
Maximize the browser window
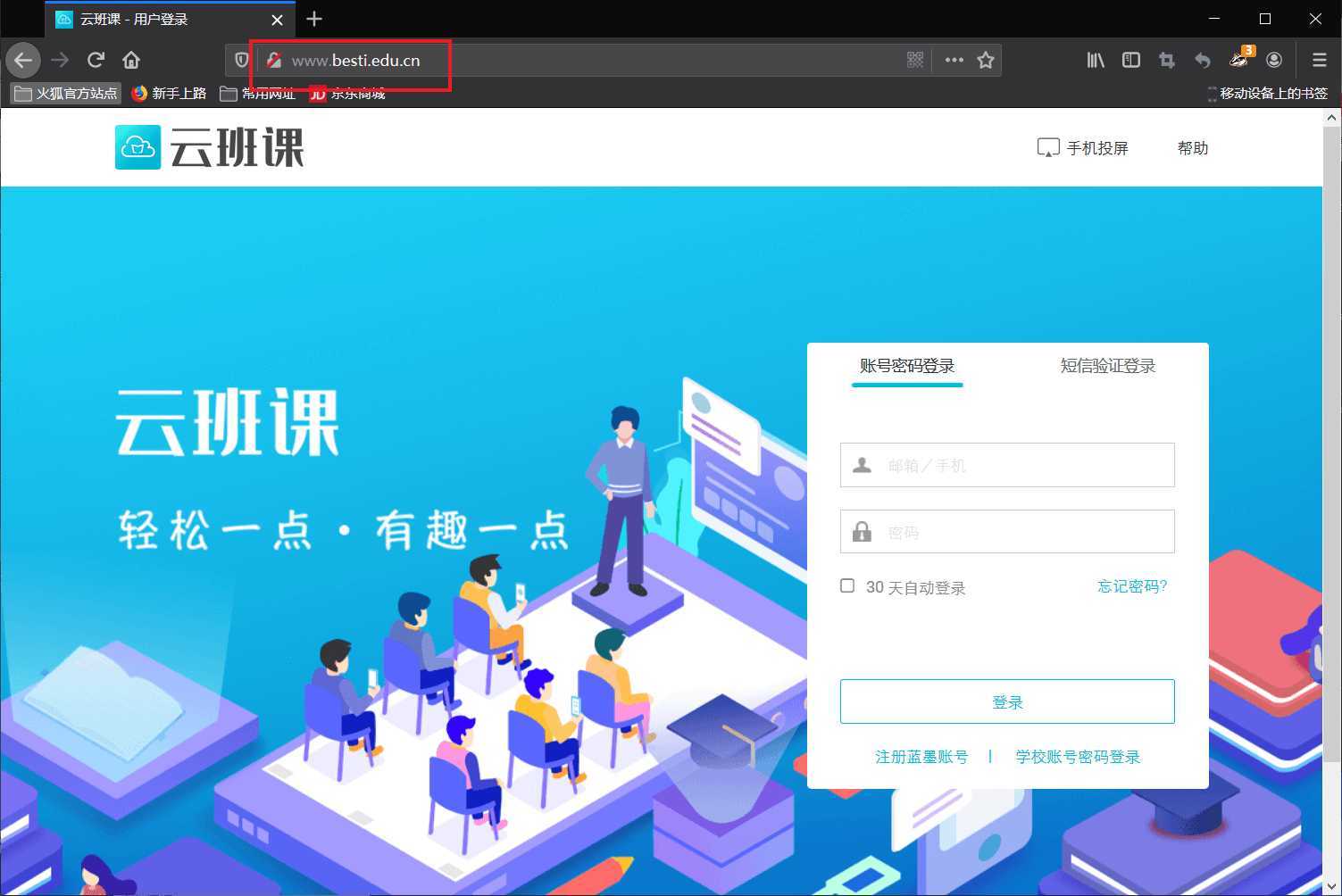[x=1265, y=19]
